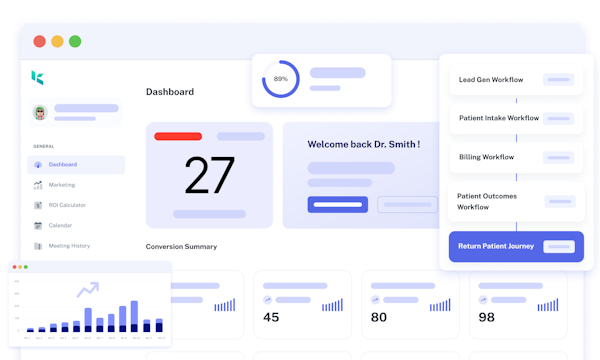
Task: Open the Patient Intake Workflow card
Action: coord(516,118)
